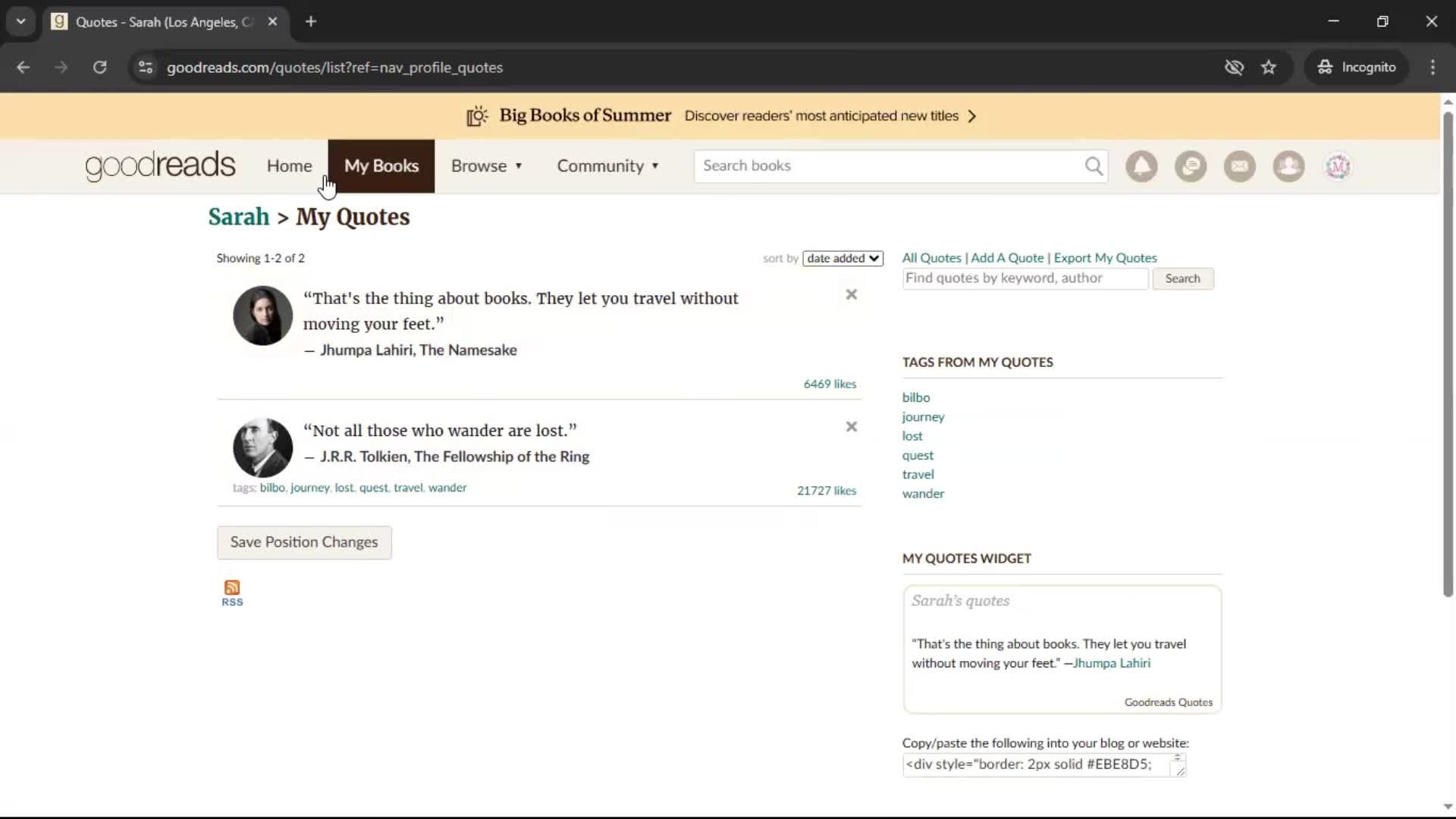The width and height of the screenshot is (1456, 819).
Task: Click Add A Quote link
Action: click(x=1007, y=258)
